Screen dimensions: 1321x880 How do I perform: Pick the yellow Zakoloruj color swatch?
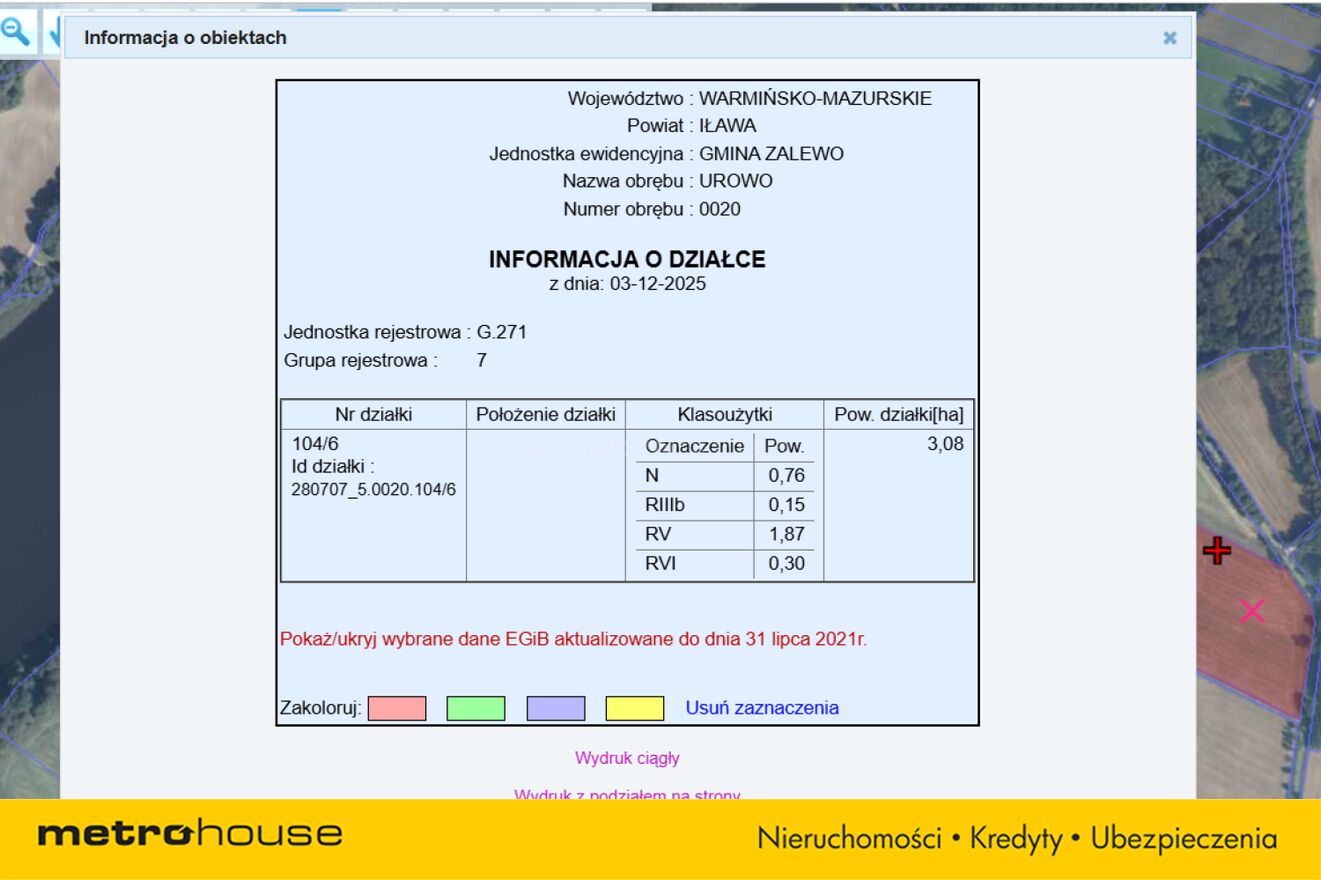pyautogui.click(x=634, y=708)
